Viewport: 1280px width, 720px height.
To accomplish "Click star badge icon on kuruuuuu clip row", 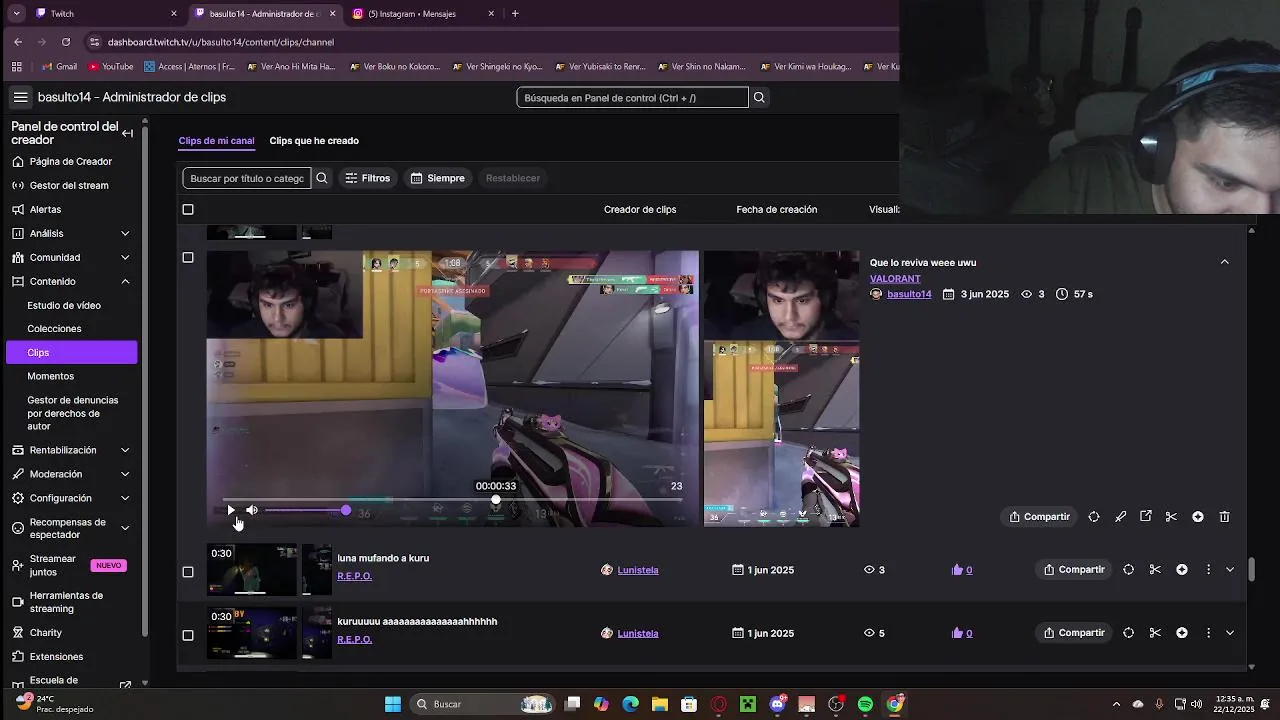I will click(1182, 633).
